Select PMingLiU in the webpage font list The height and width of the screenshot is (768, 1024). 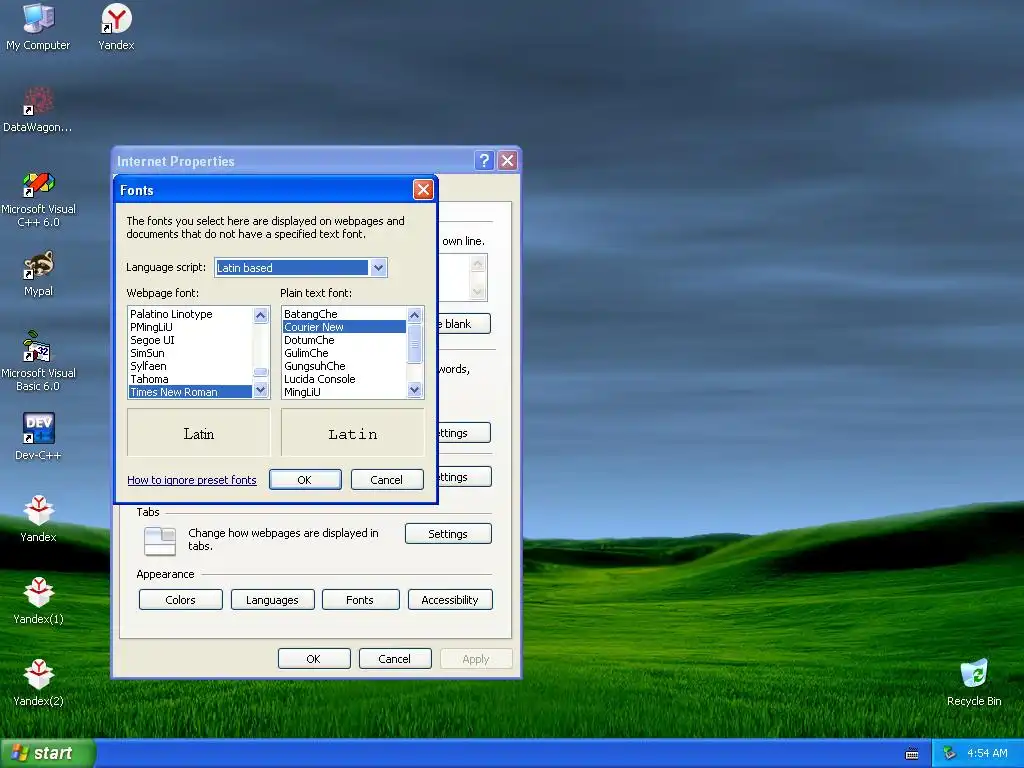pos(190,327)
